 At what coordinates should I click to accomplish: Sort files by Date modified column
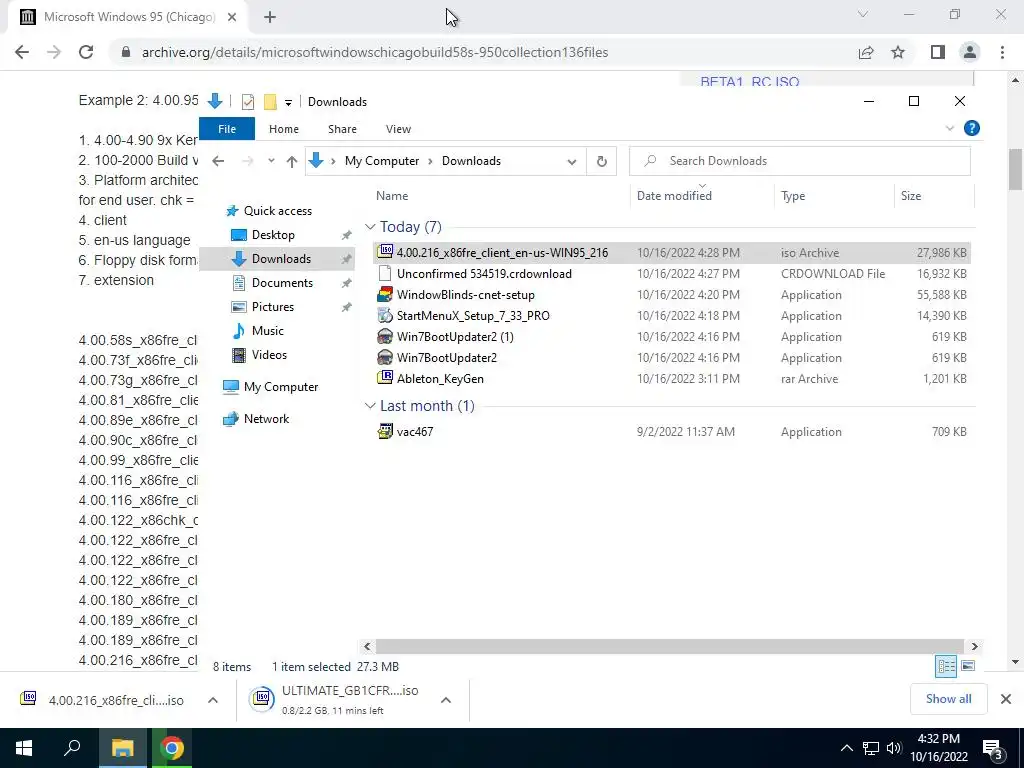(x=674, y=196)
